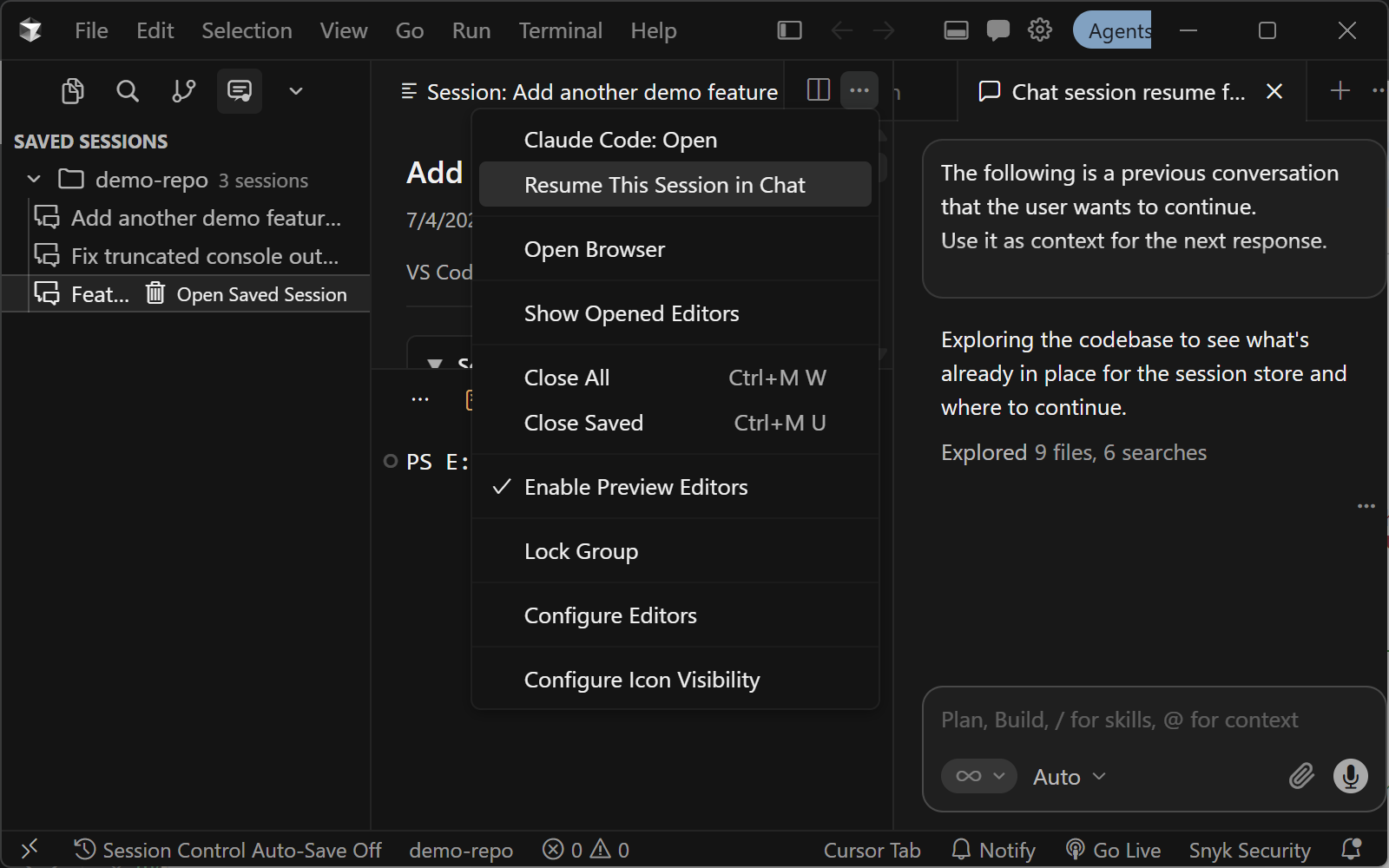Open the Go menu
1389x868 pixels.
tap(410, 30)
